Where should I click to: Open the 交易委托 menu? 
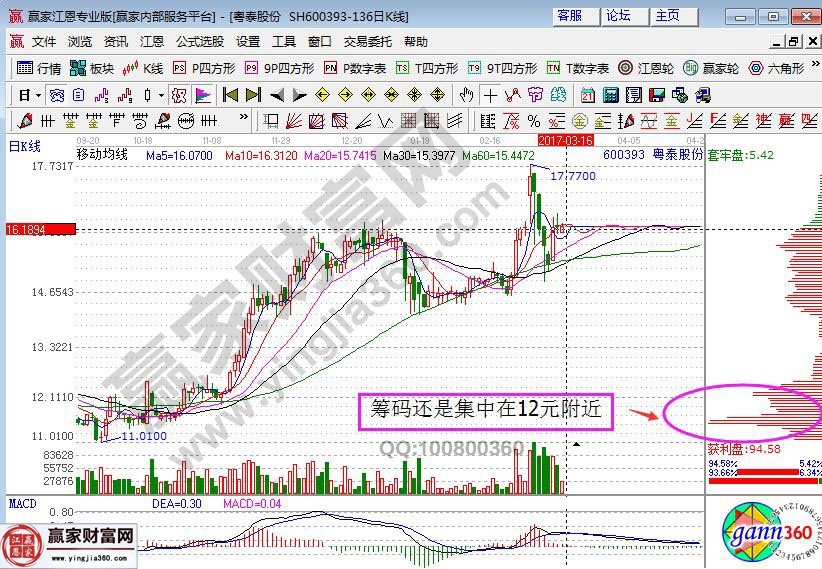click(368, 41)
